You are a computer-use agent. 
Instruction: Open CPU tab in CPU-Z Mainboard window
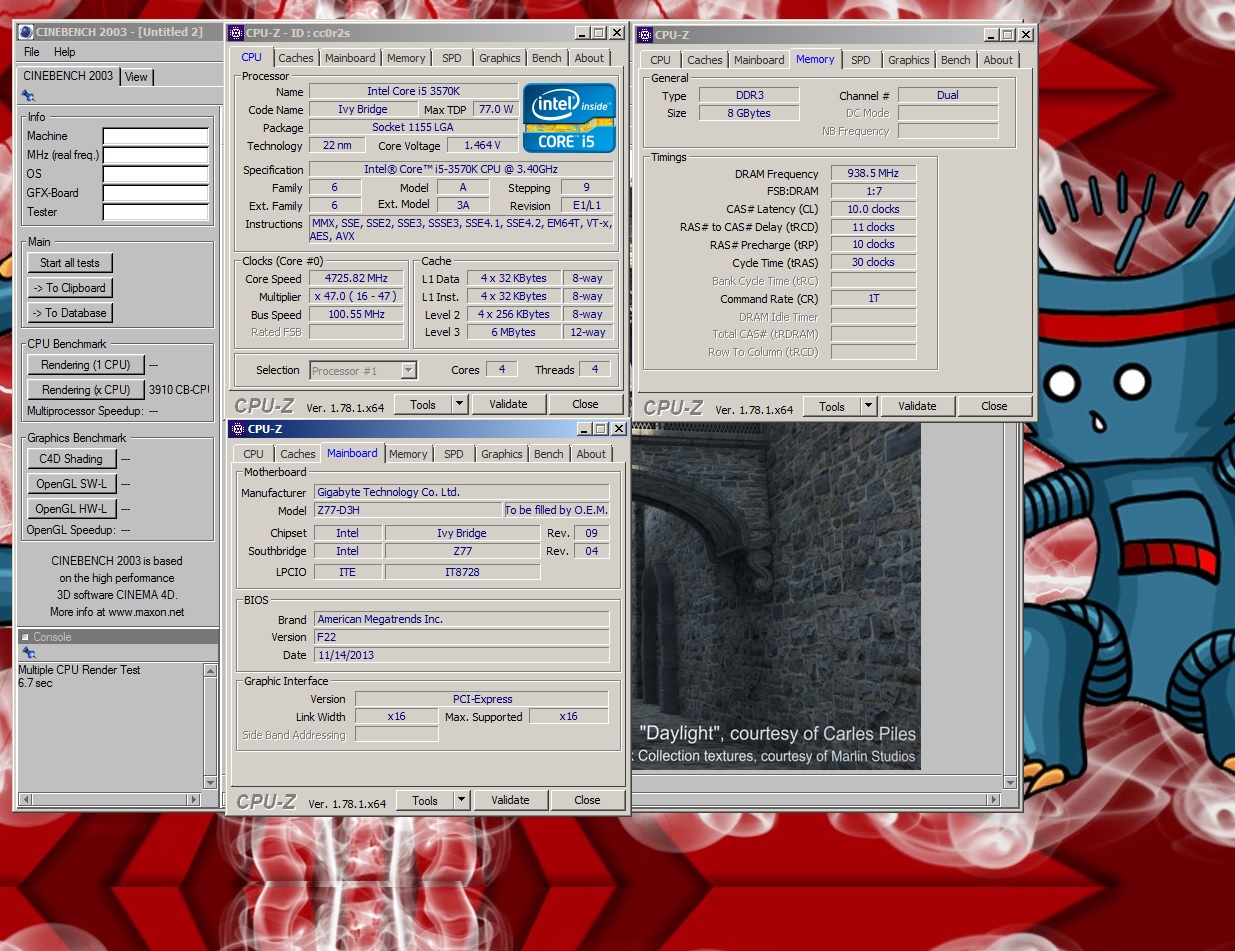(x=254, y=454)
